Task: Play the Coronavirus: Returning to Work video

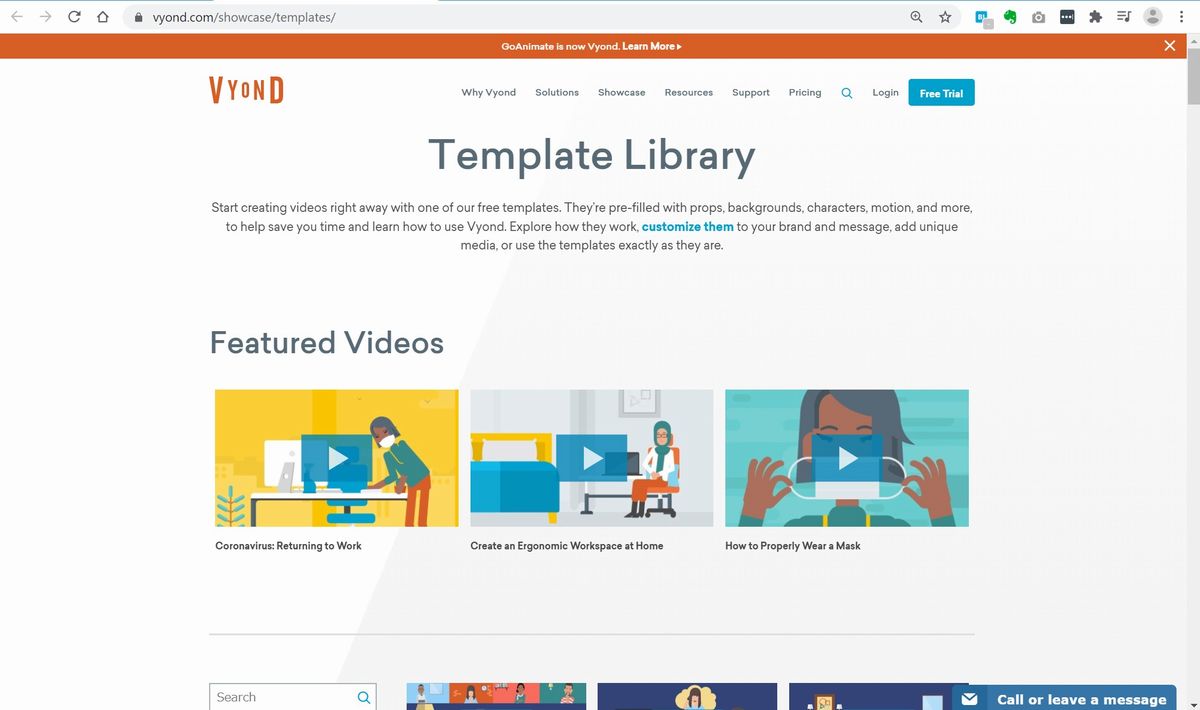Action: pyautogui.click(x=337, y=458)
